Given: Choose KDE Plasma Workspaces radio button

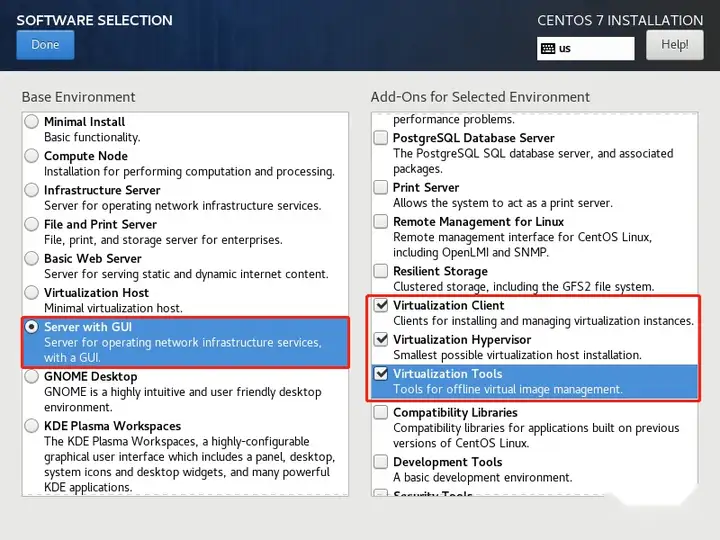Looking at the screenshot, I should click(32, 426).
